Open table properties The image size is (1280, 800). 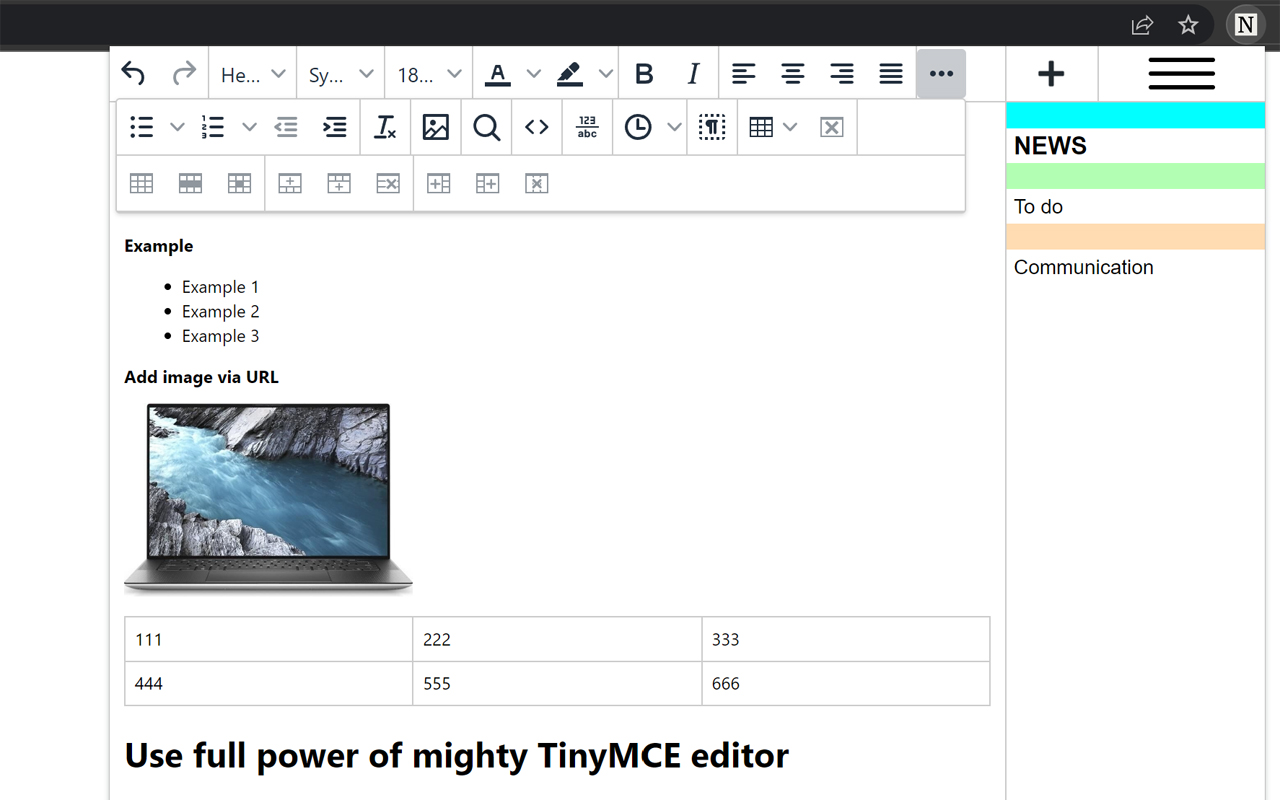click(x=142, y=183)
